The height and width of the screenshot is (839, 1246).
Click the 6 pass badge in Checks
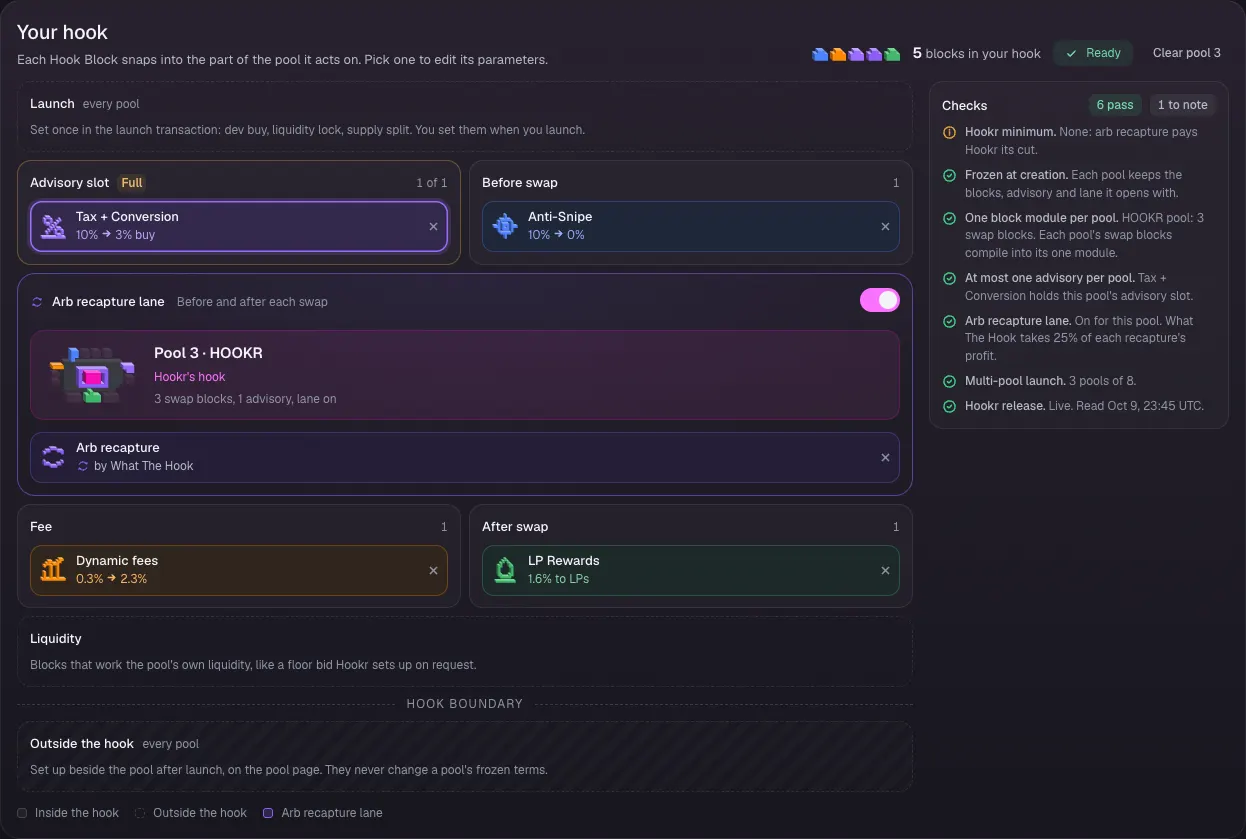pos(1115,105)
